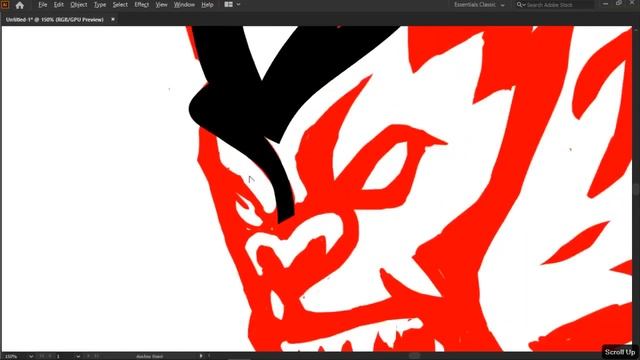The width and height of the screenshot is (640, 360).
Task: Open the Object menu
Action: point(78,5)
